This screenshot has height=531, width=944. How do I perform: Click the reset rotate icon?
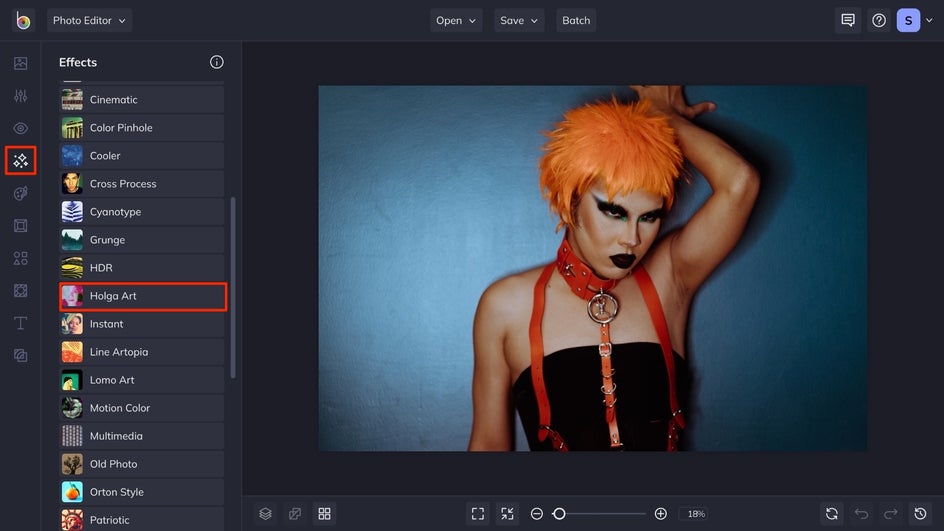(x=832, y=514)
